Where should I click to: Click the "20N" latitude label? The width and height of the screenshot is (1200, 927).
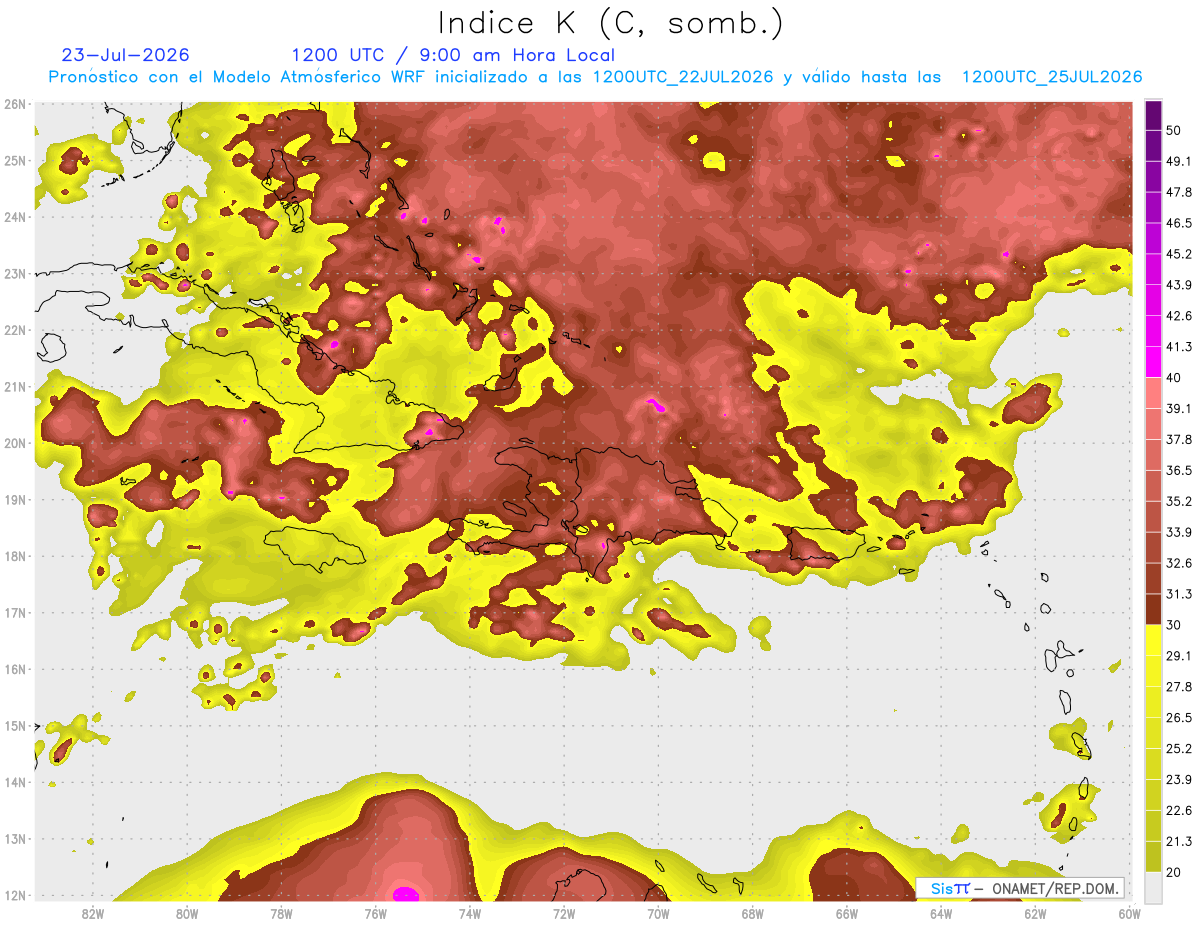14,443
